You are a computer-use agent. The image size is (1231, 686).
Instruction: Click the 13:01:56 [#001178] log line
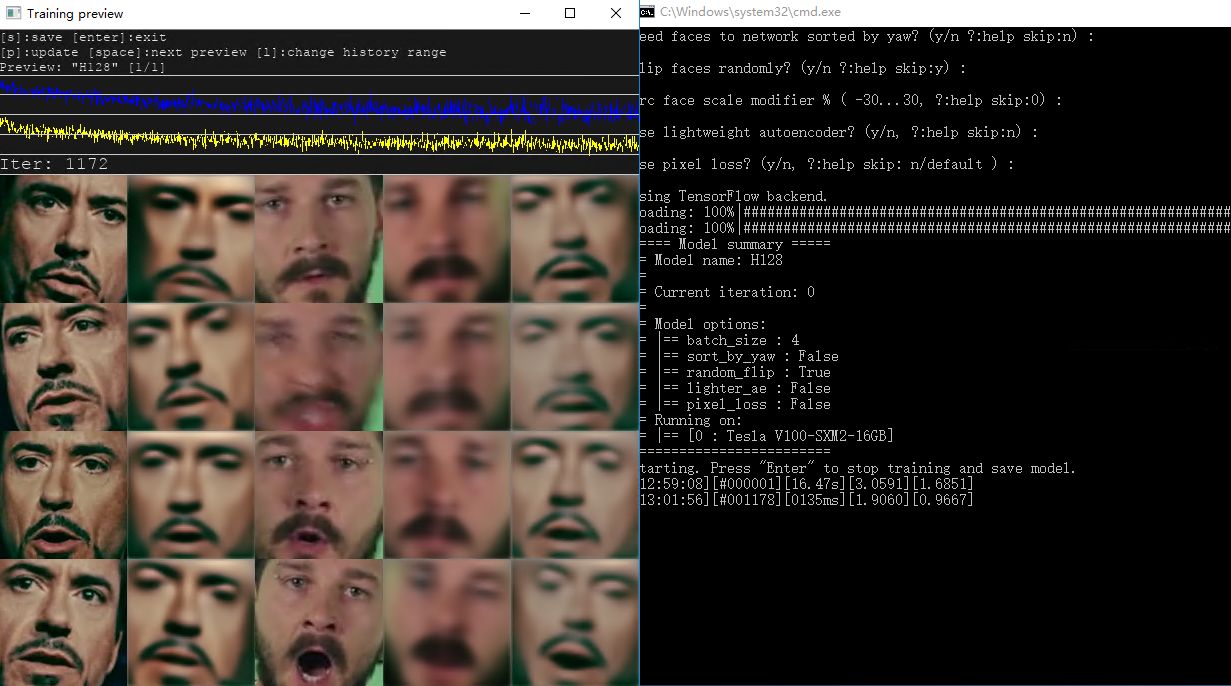pyautogui.click(x=807, y=500)
